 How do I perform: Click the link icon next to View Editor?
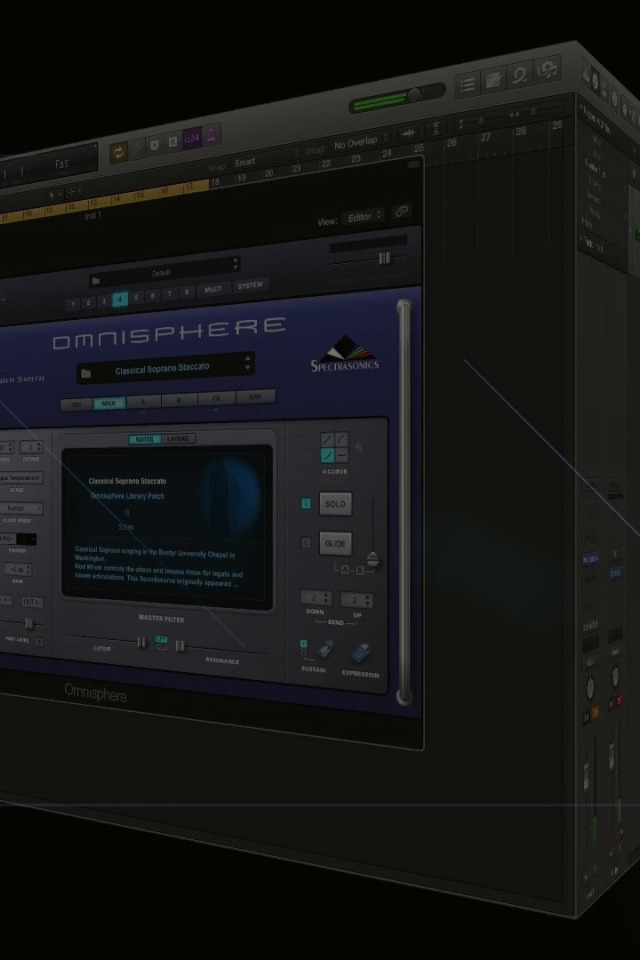click(402, 212)
